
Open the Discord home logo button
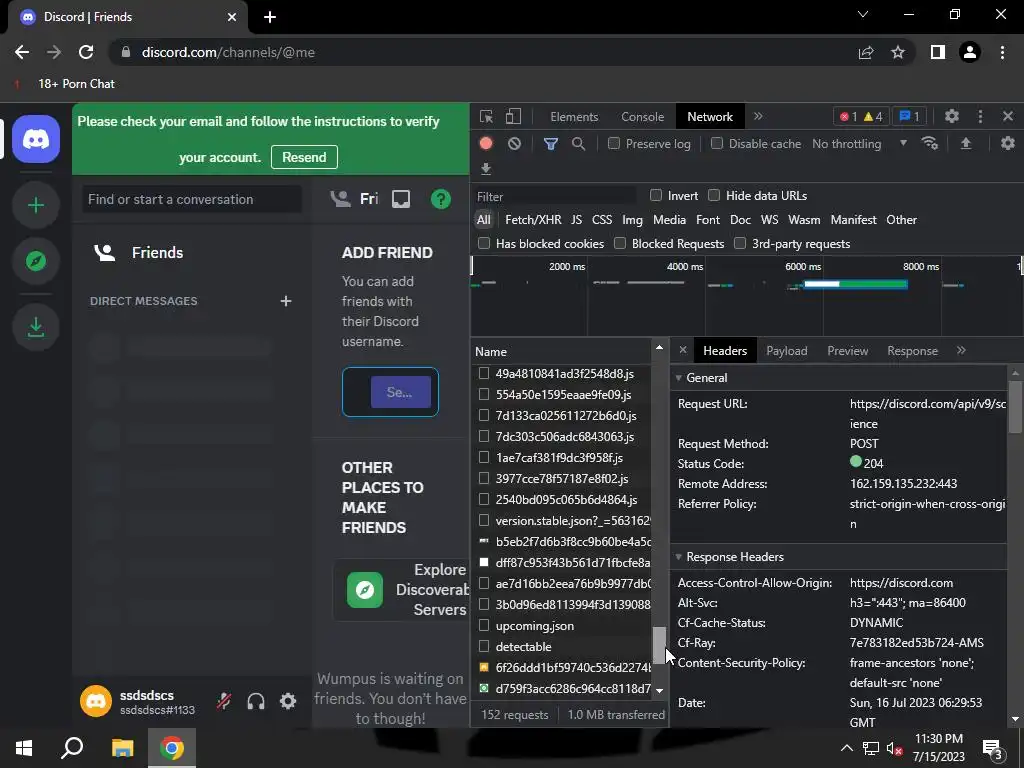coord(36,139)
